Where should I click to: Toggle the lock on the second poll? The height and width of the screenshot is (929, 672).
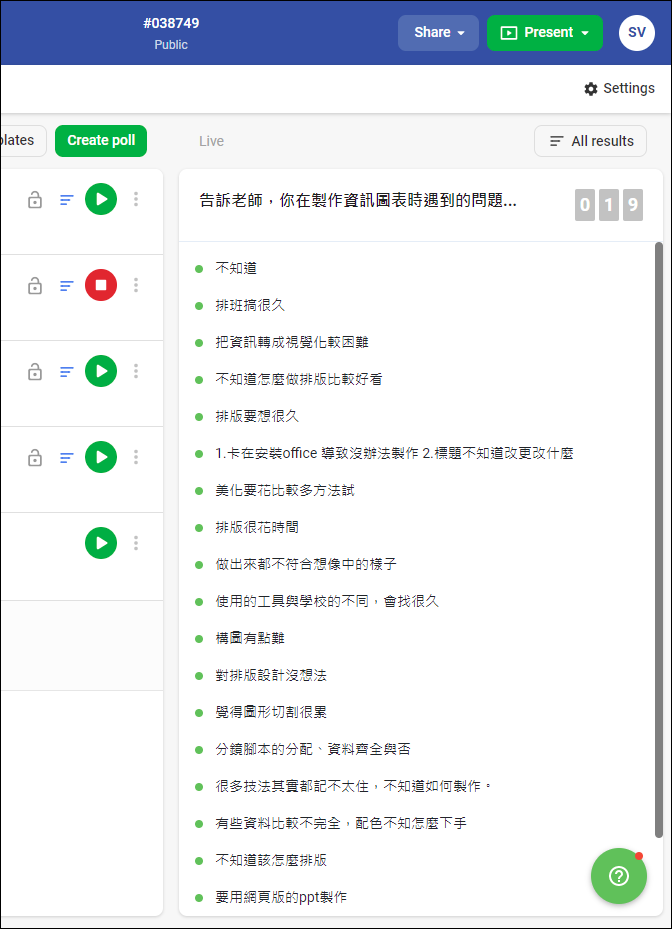click(35, 286)
